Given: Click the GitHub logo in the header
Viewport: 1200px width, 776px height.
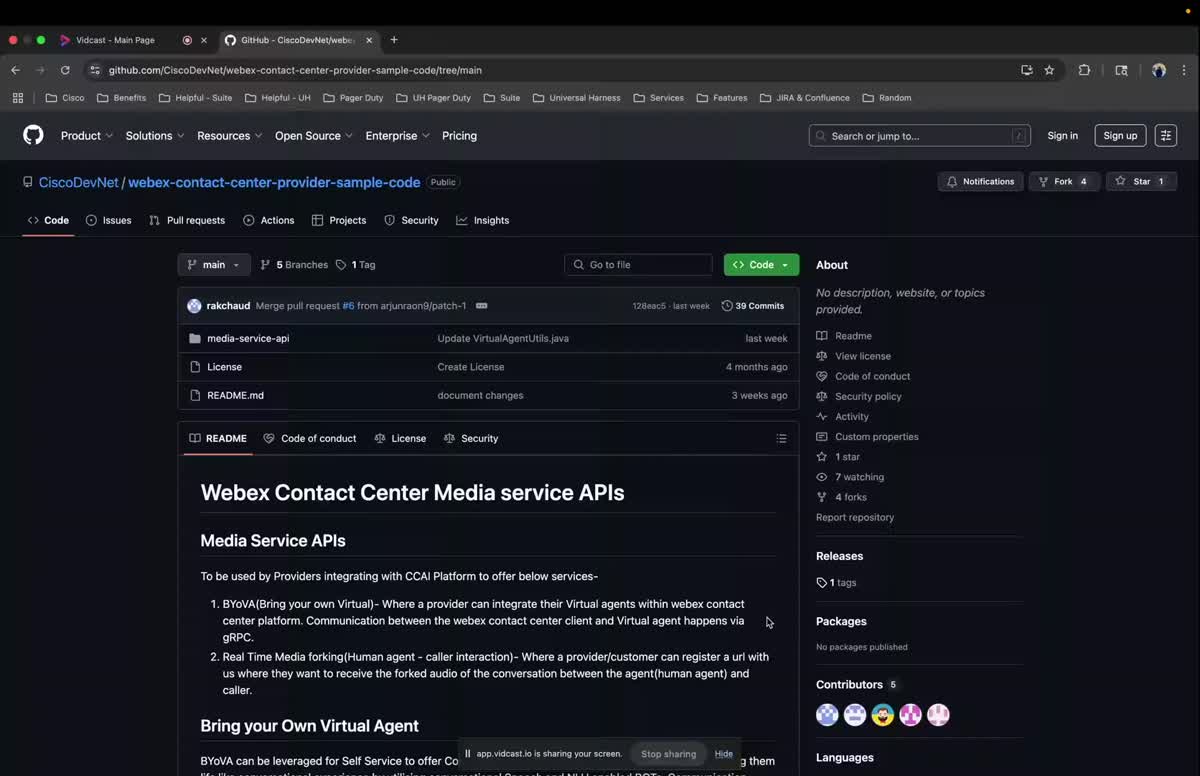Looking at the screenshot, I should [x=33, y=135].
